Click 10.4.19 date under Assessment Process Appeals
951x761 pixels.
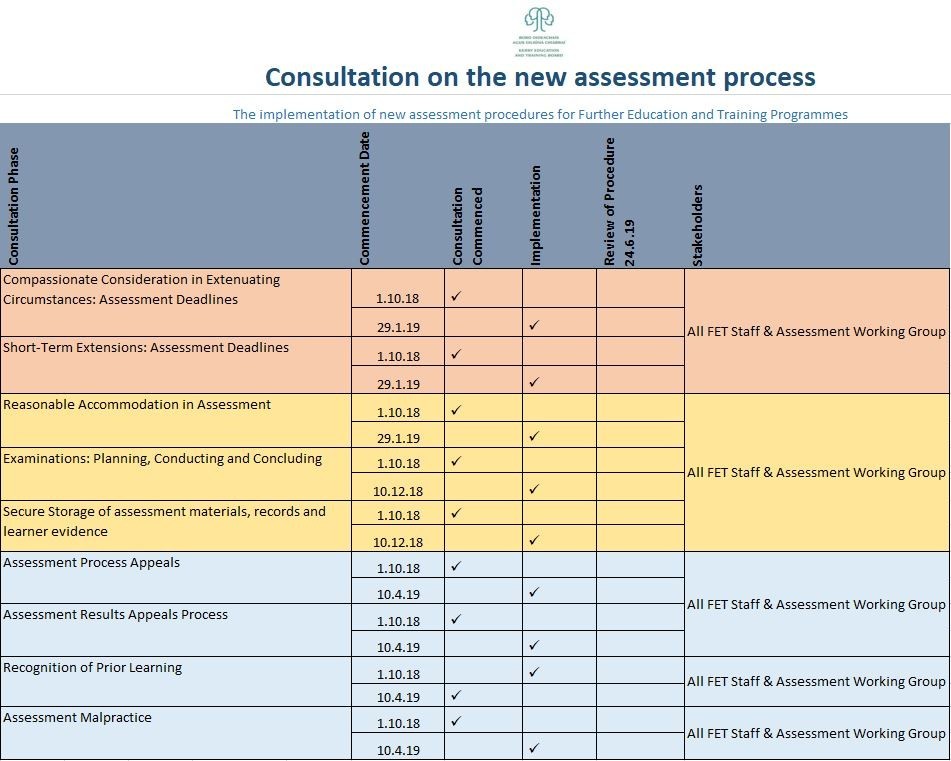tap(398, 595)
